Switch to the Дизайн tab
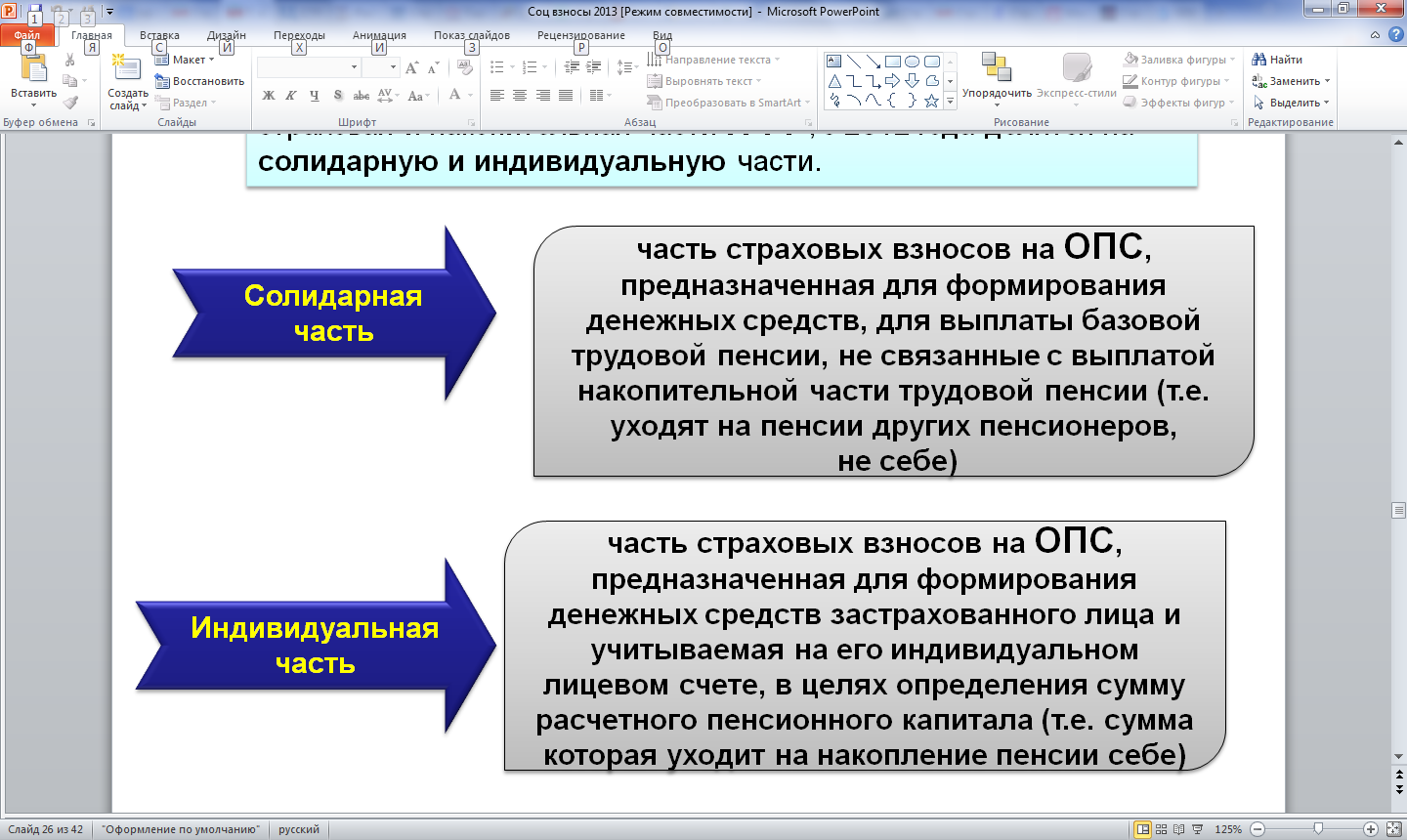Image resolution: width=1407 pixels, height=840 pixels. [x=226, y=35]
